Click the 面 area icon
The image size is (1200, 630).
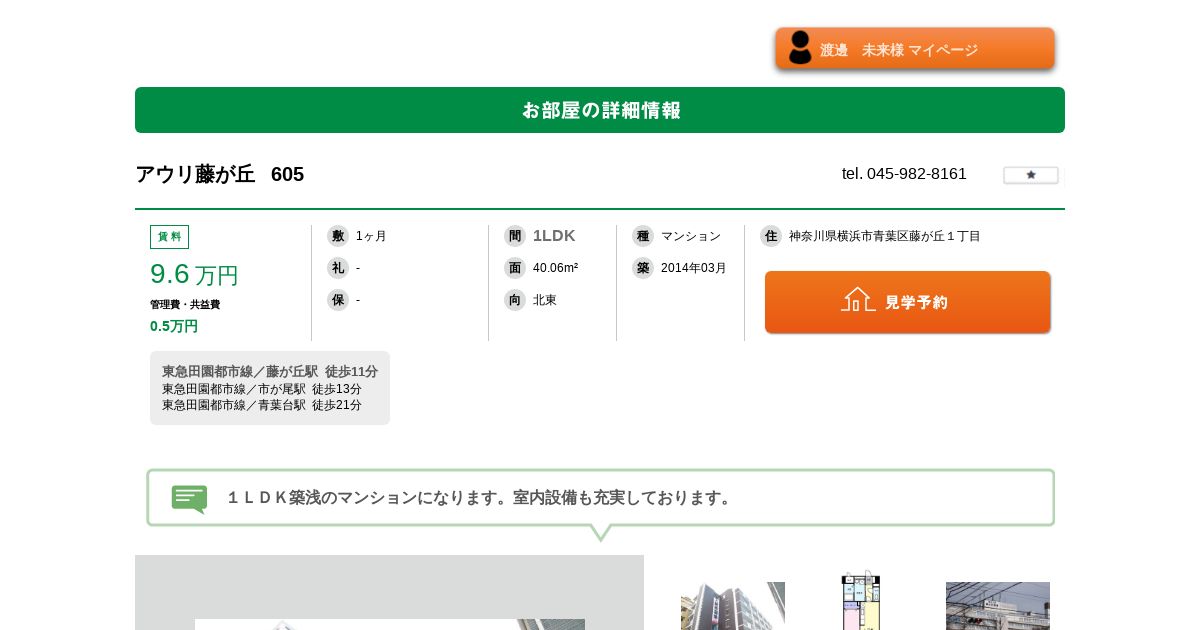[x=515, y=268]
